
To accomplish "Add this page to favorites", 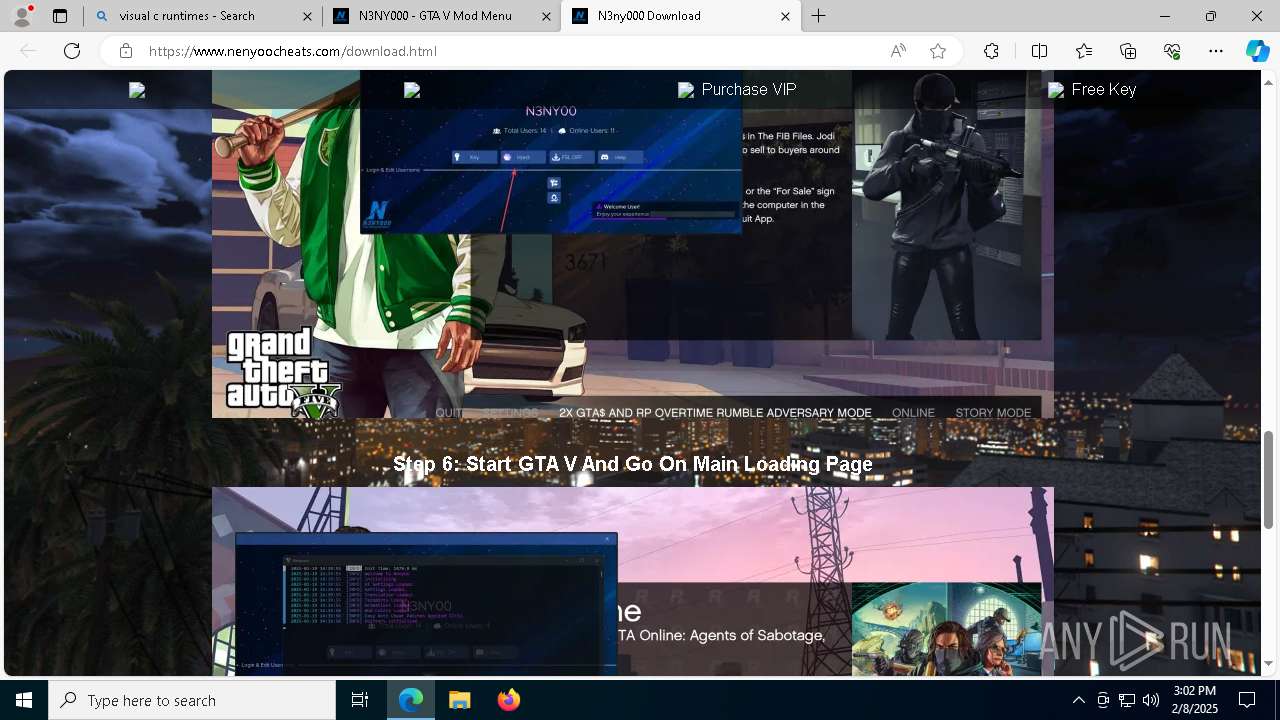I will (x=938, y=51).
